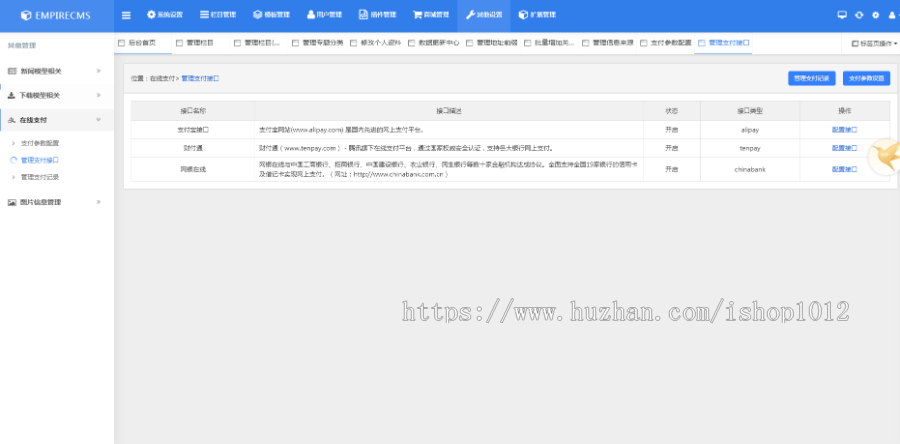Click 配置接口 link in tenpay row
Image resolution: width=900 pixels, height=444 pixels.
click(x=844, y=148)
